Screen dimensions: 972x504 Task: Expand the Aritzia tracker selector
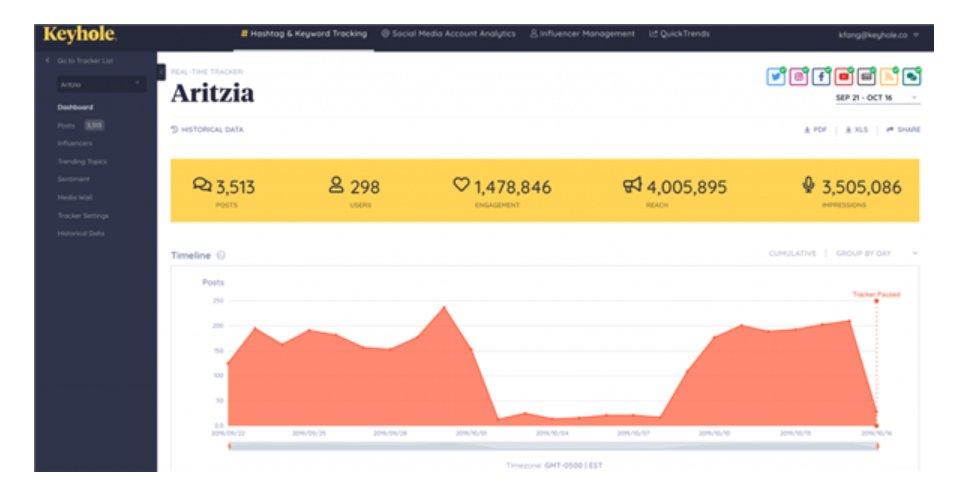coord(101,84)
